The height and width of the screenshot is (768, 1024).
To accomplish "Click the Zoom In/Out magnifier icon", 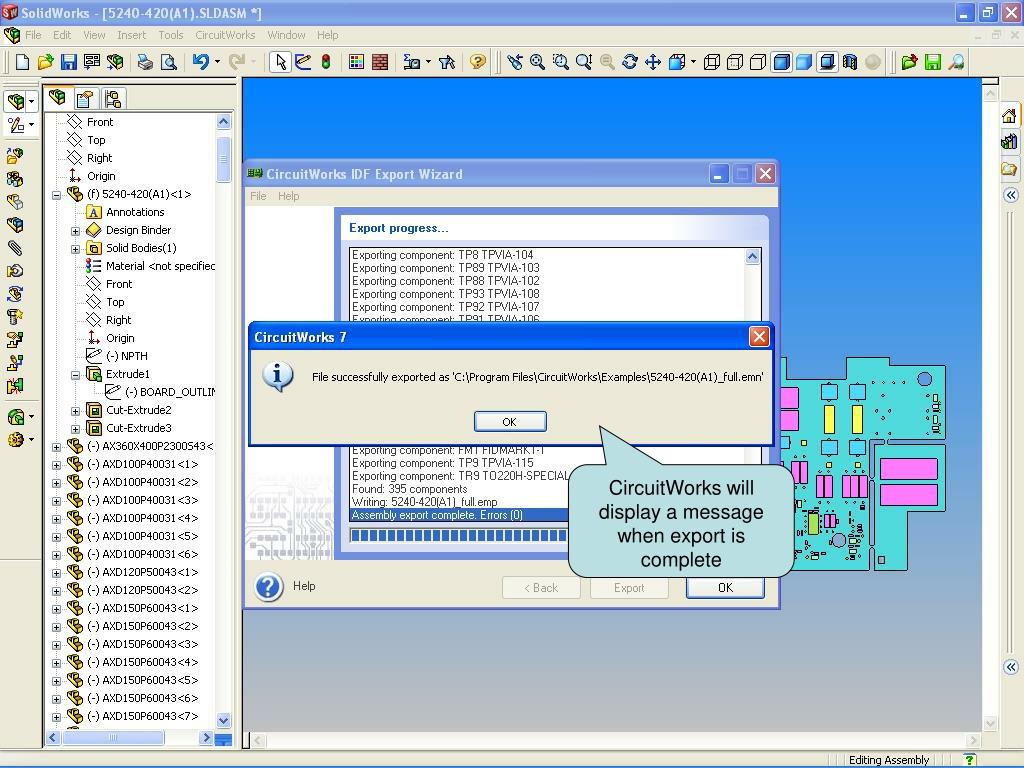I will click(x=584, y=62).
